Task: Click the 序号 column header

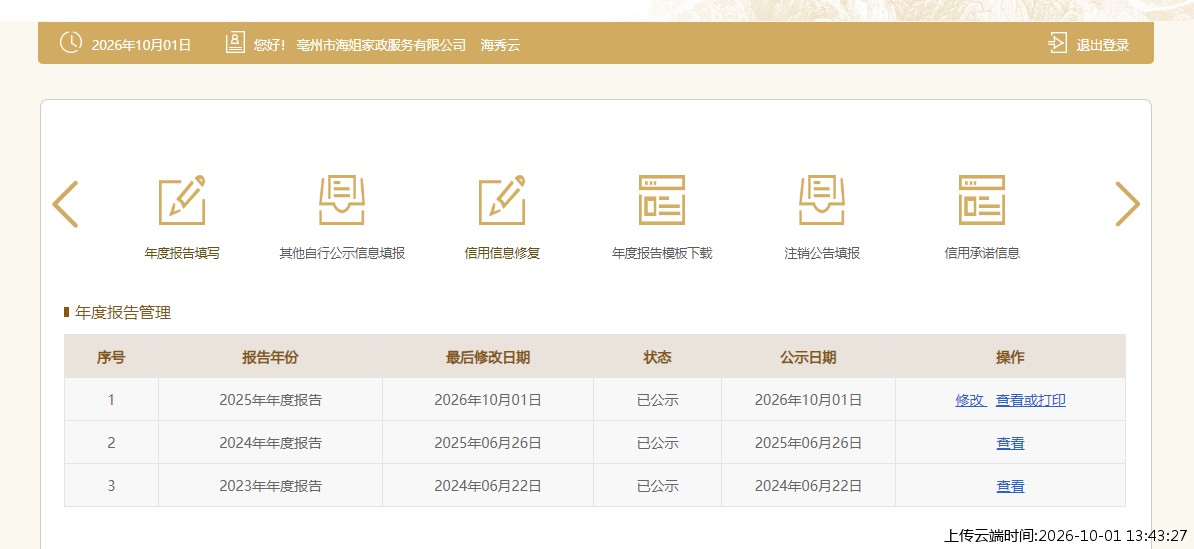Action: click(111, 357)
